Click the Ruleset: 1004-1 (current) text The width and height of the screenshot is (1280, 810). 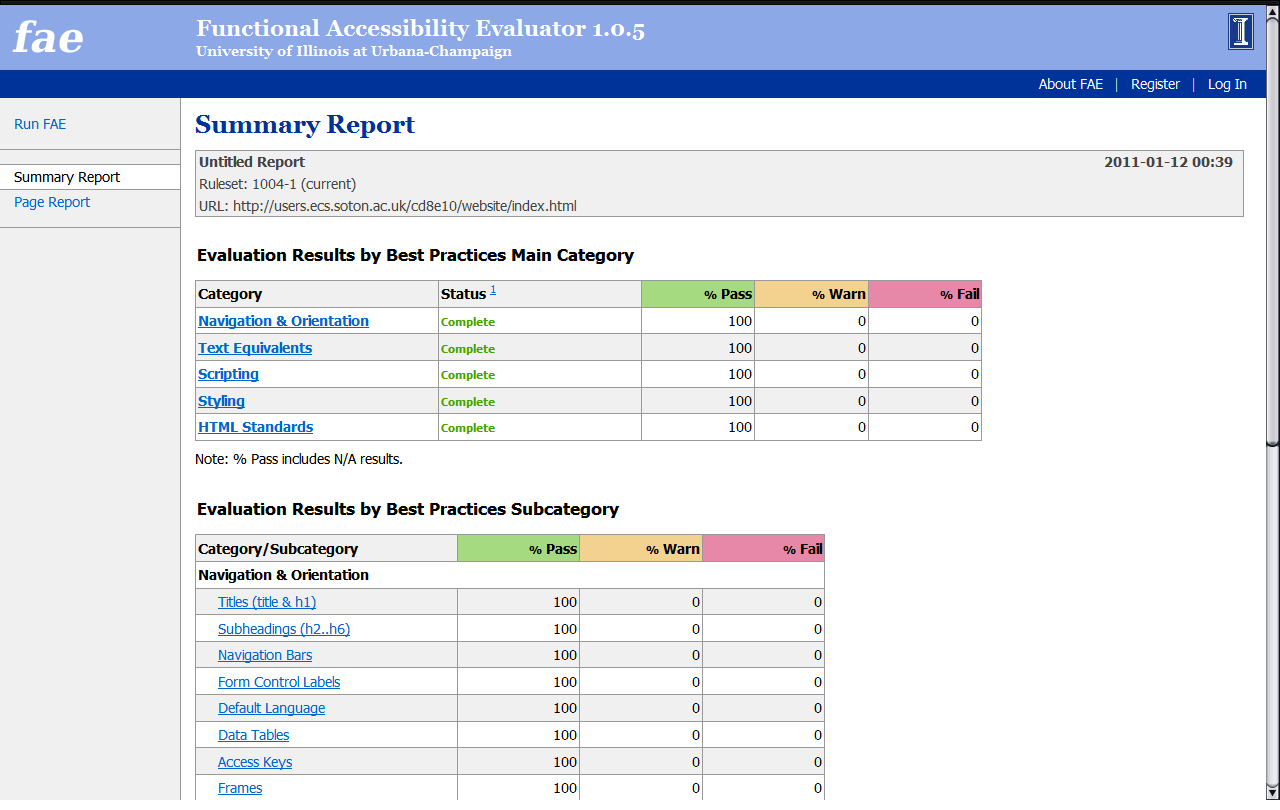point(277,184)
